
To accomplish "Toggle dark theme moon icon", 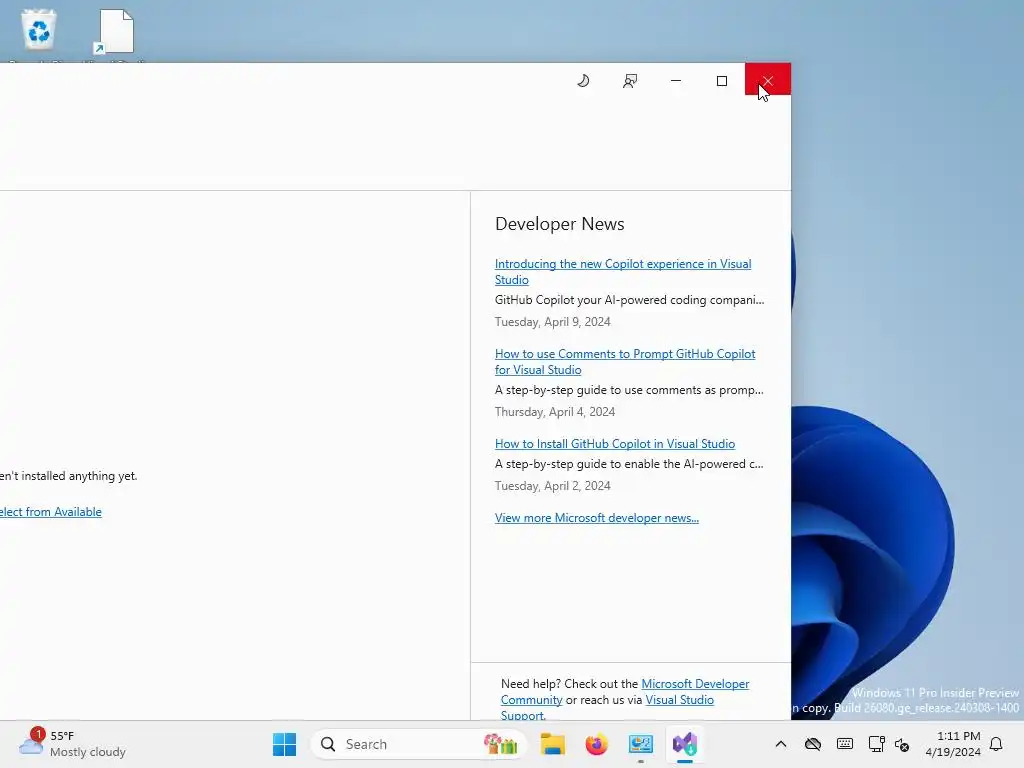I will [x=583, y=81].
